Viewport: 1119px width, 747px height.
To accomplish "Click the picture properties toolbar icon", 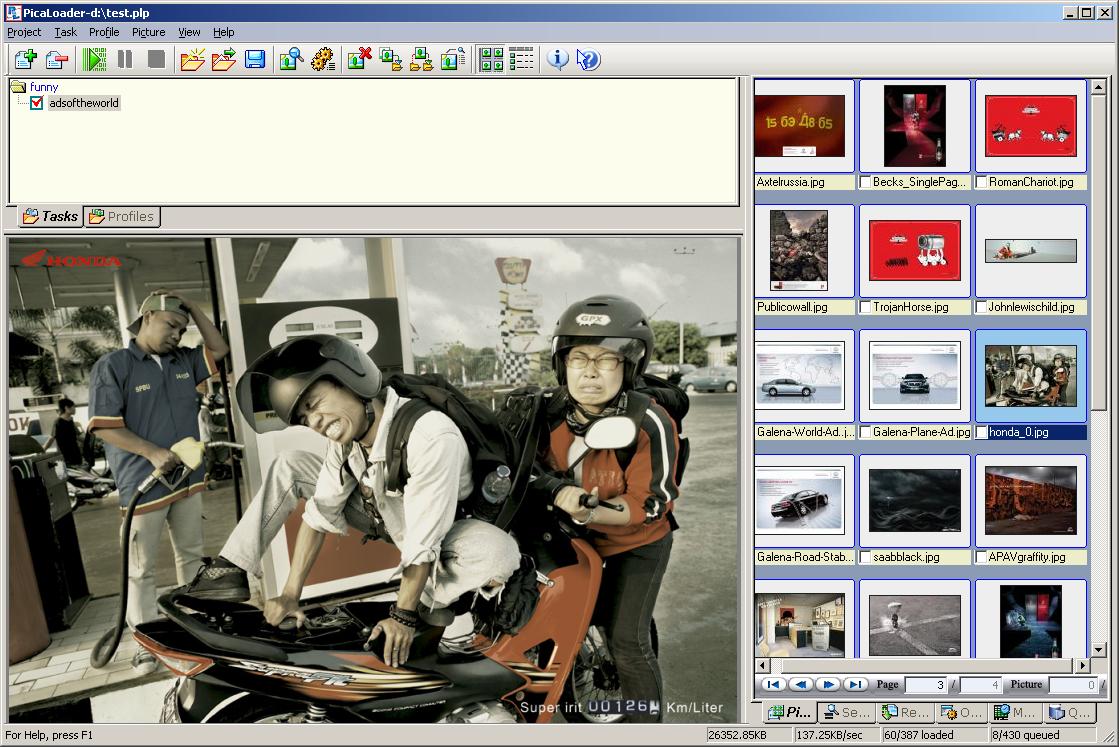I will click(452, 59).
